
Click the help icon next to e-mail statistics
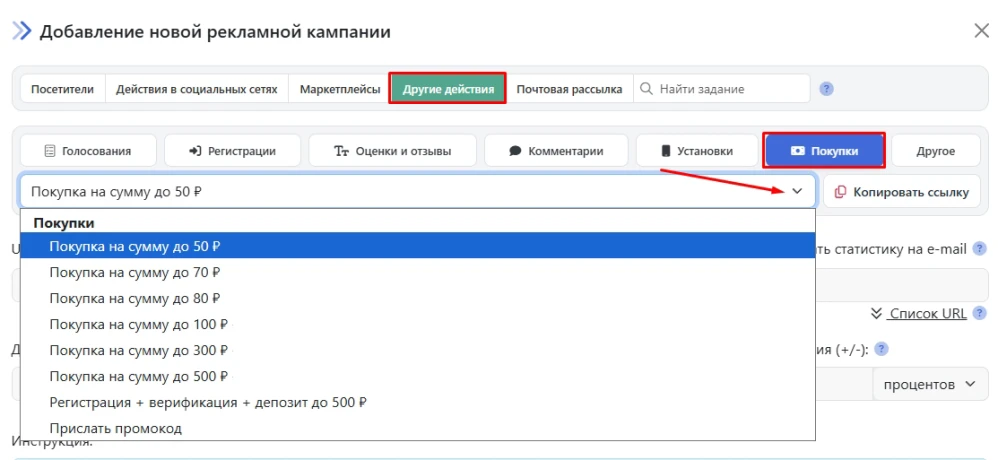coord(980,249)
